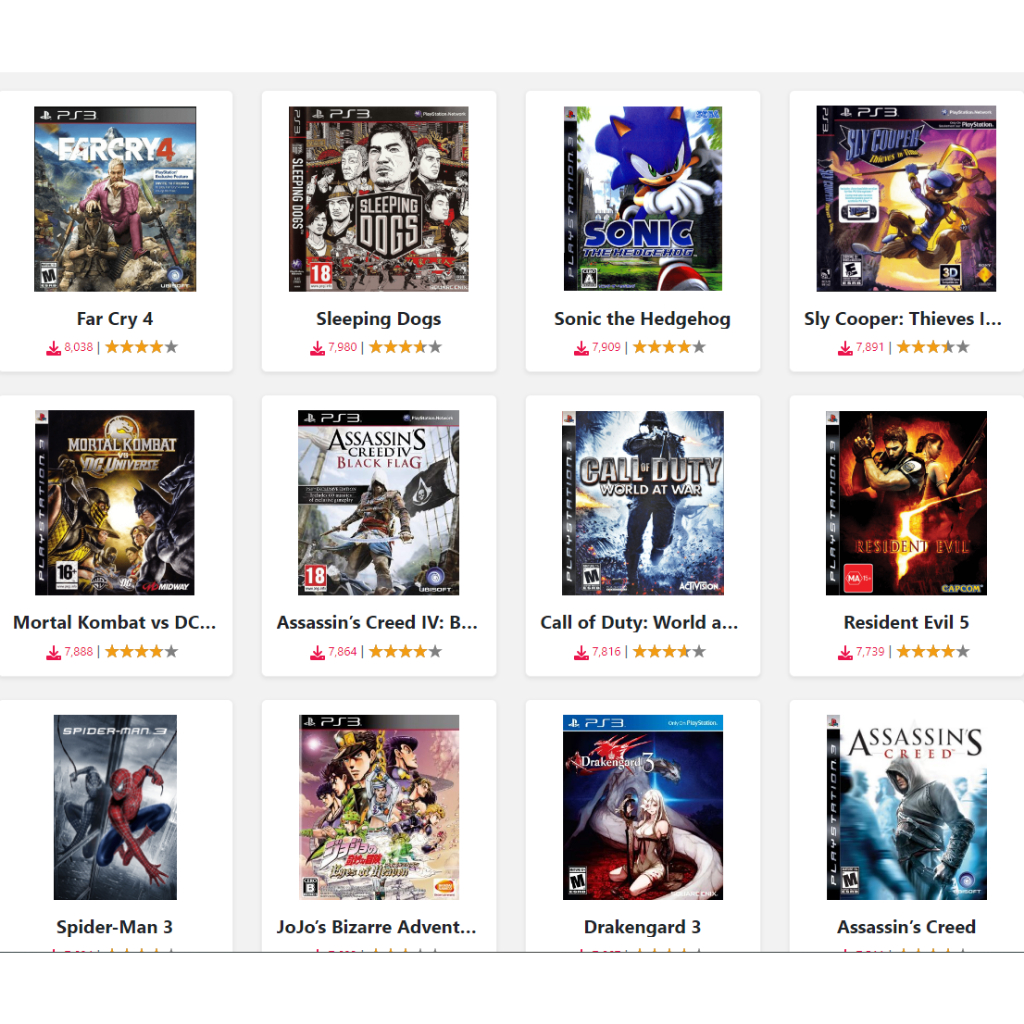Click the download icon under Sonic the Hedgehog
The width and height of the screenshot is (1024, 1024).
tap(581, 348)
